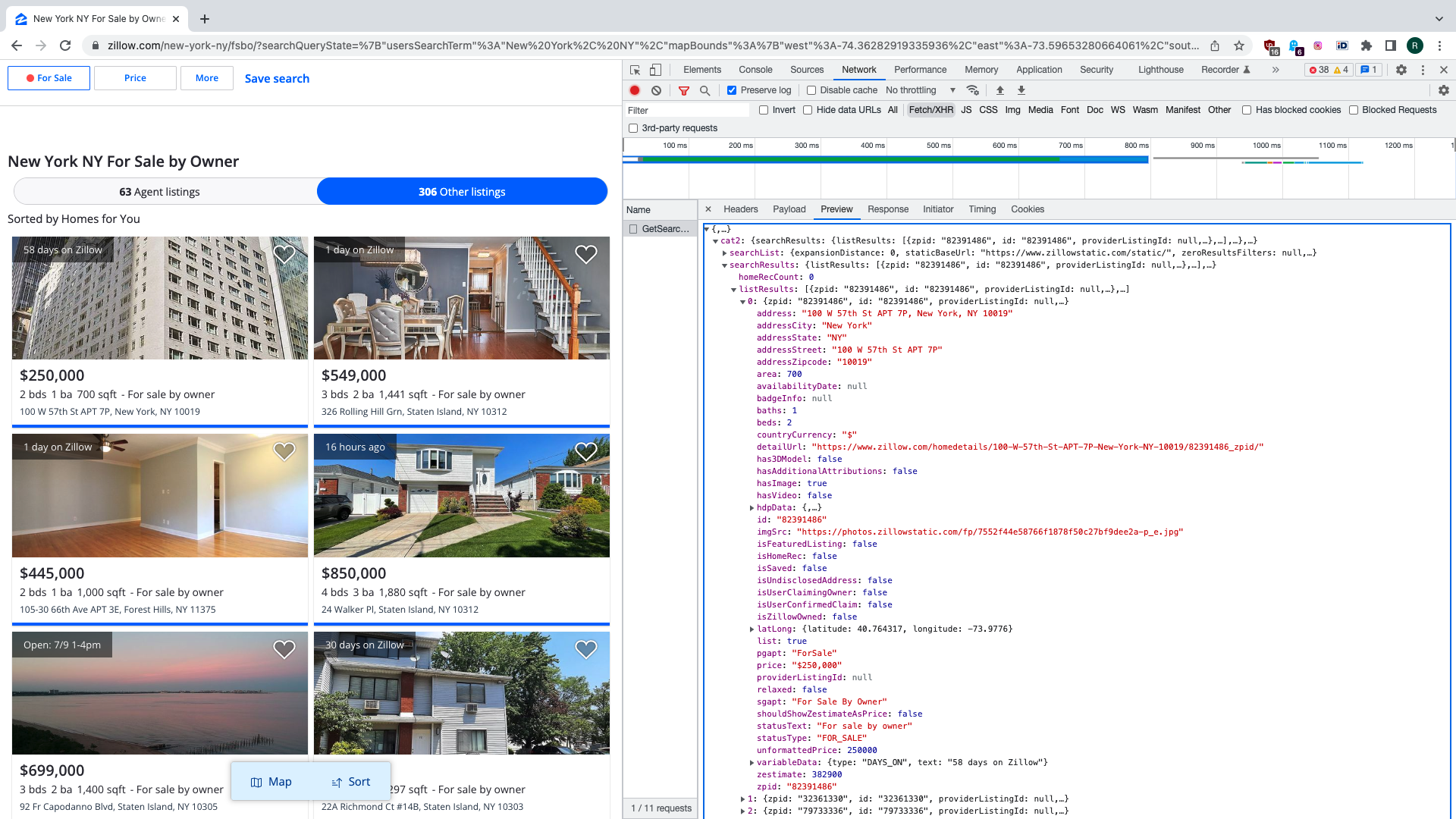This screenshot has height=819, width=1456.
Task: Clear the network log
Action: (656, 90)
